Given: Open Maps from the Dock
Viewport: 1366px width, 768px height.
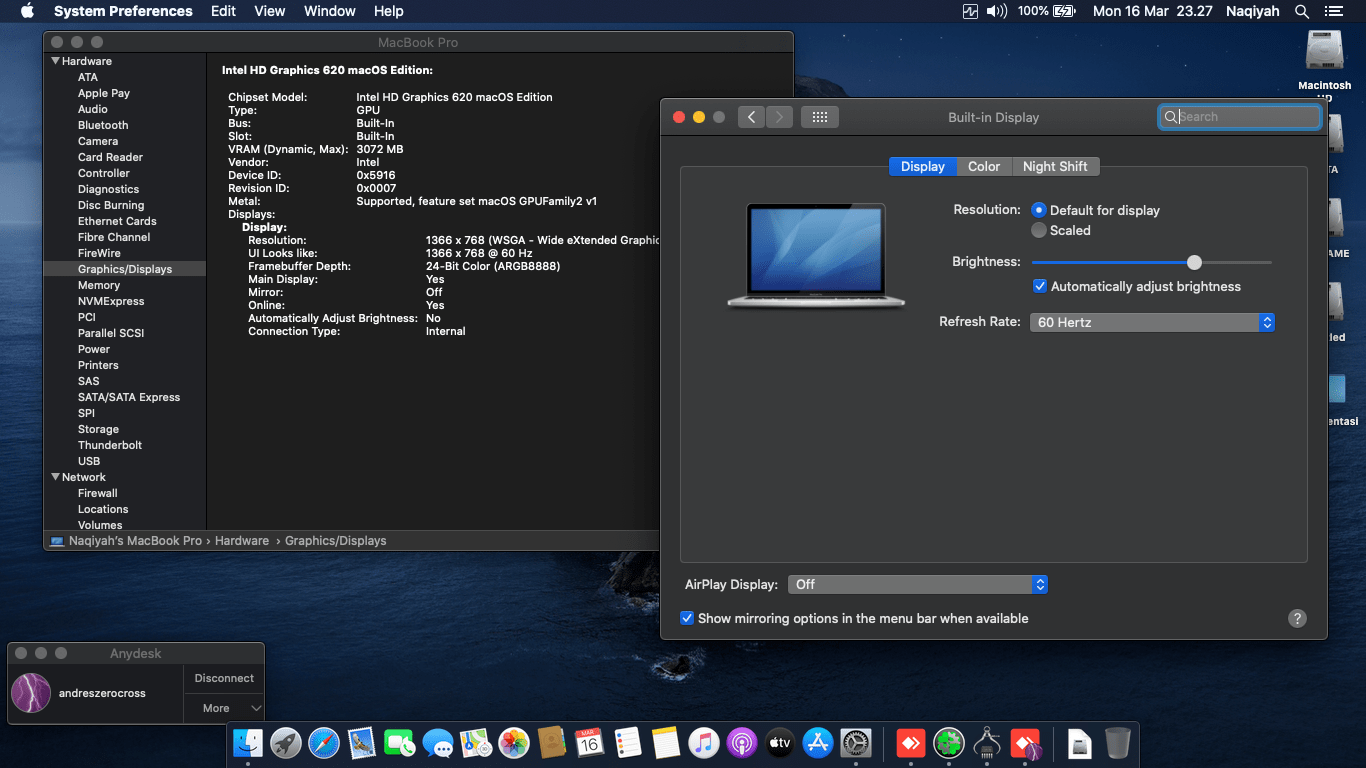Looking at the screenshot, I should (x=476, y=743).
